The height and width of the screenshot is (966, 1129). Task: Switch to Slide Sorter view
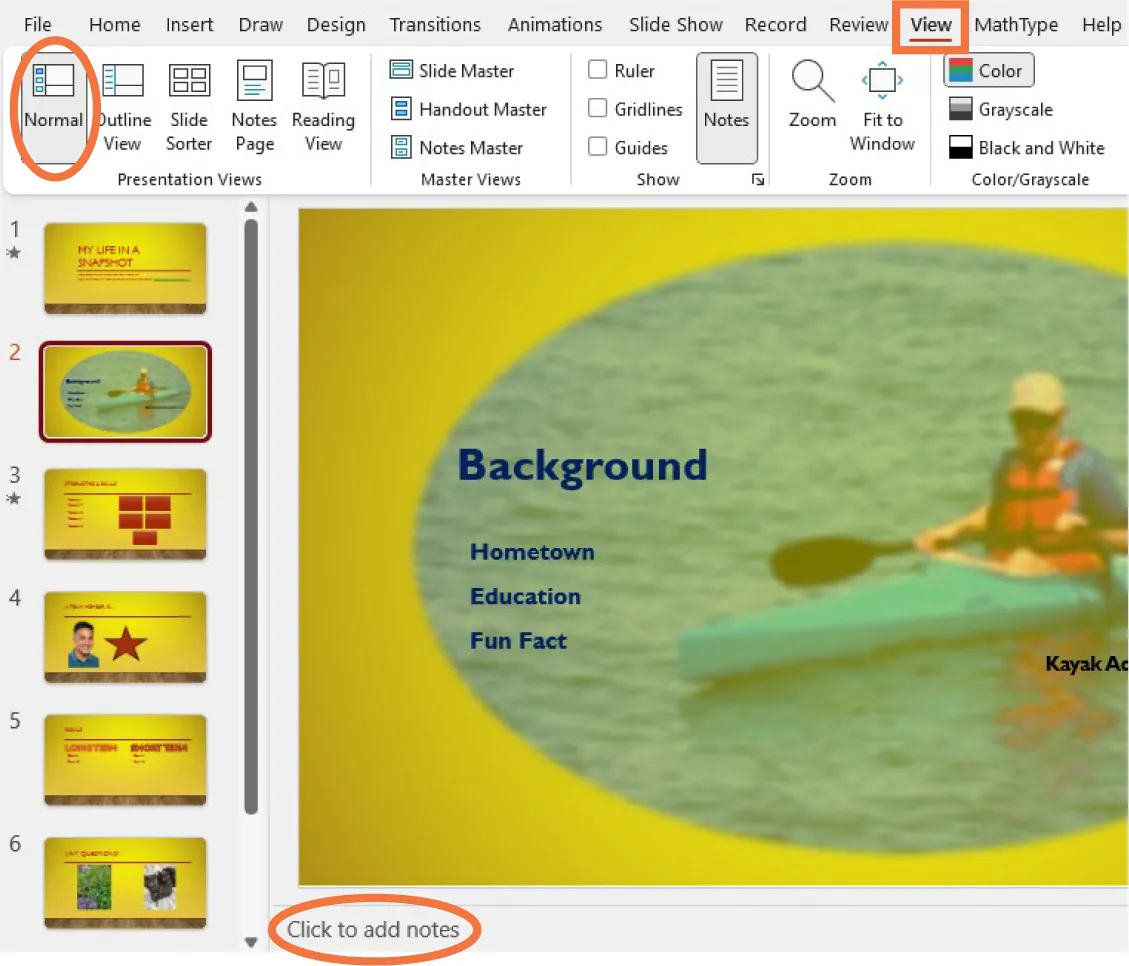(188, 105)
